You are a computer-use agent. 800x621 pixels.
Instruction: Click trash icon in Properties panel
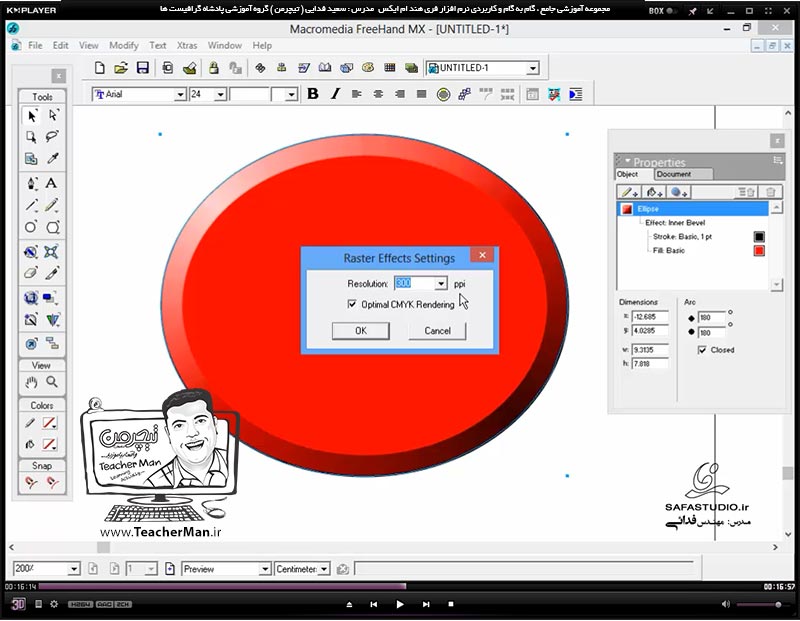(770, 192)
